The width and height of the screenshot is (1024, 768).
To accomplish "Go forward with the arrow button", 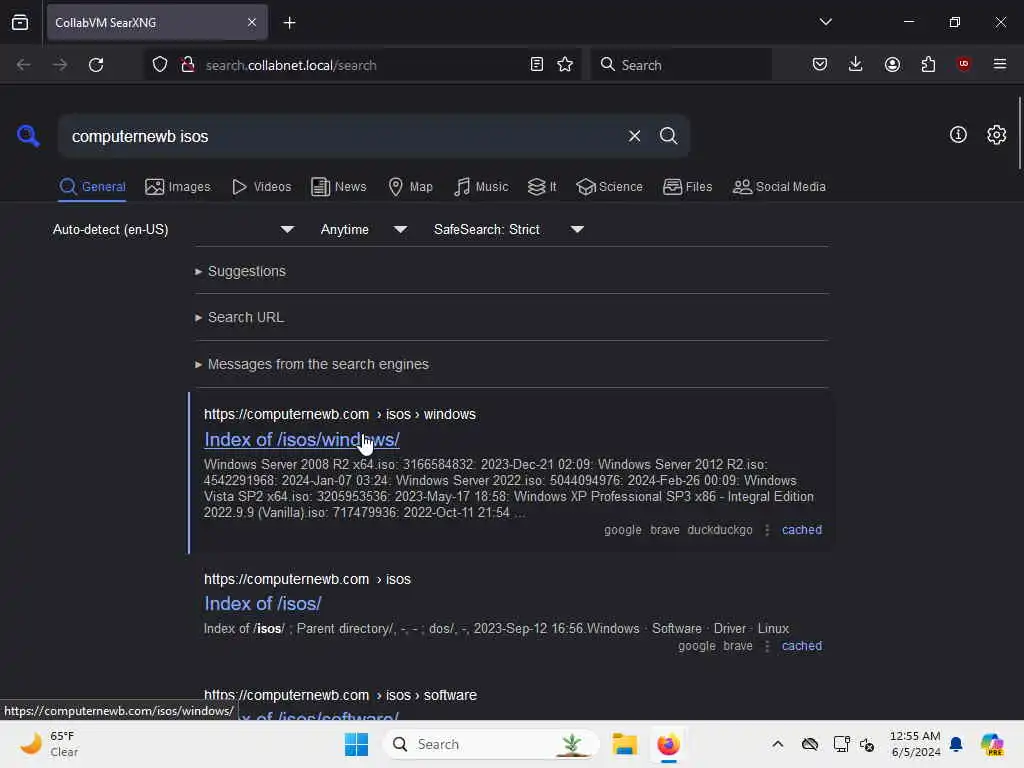I will (x=59, y=65).
